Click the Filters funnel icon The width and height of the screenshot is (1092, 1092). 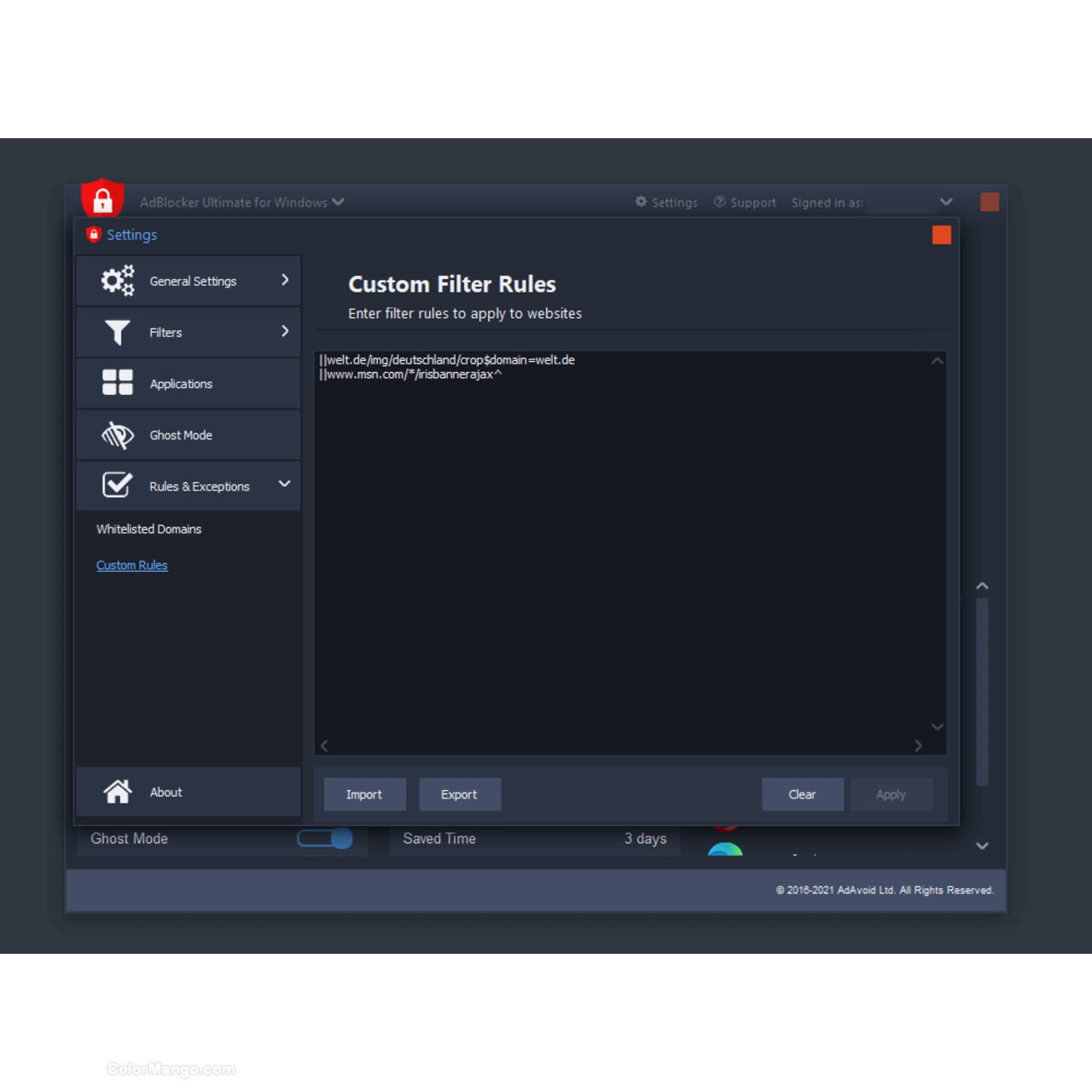tap(118, 332)
